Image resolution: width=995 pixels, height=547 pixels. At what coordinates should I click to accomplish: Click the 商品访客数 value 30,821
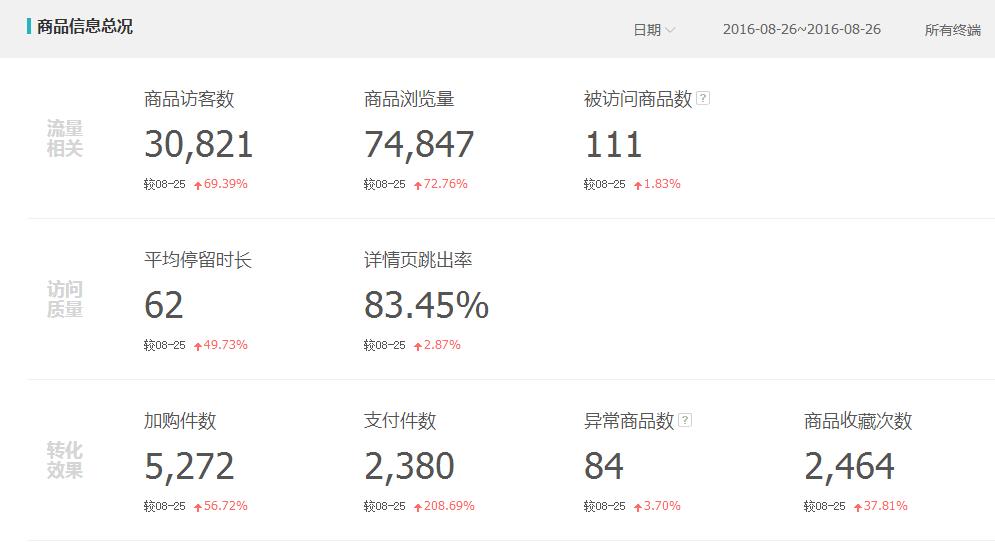click(198, 145)
